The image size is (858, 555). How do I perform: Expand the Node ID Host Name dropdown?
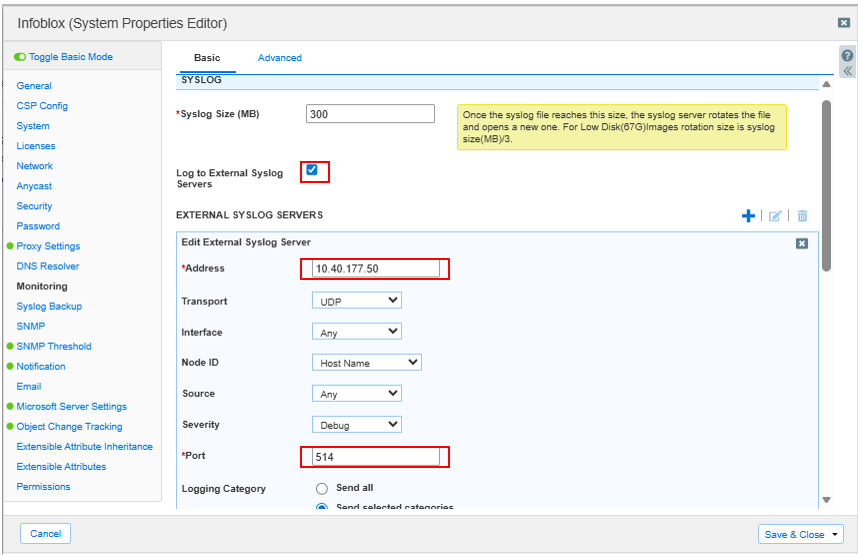(367, 363)
